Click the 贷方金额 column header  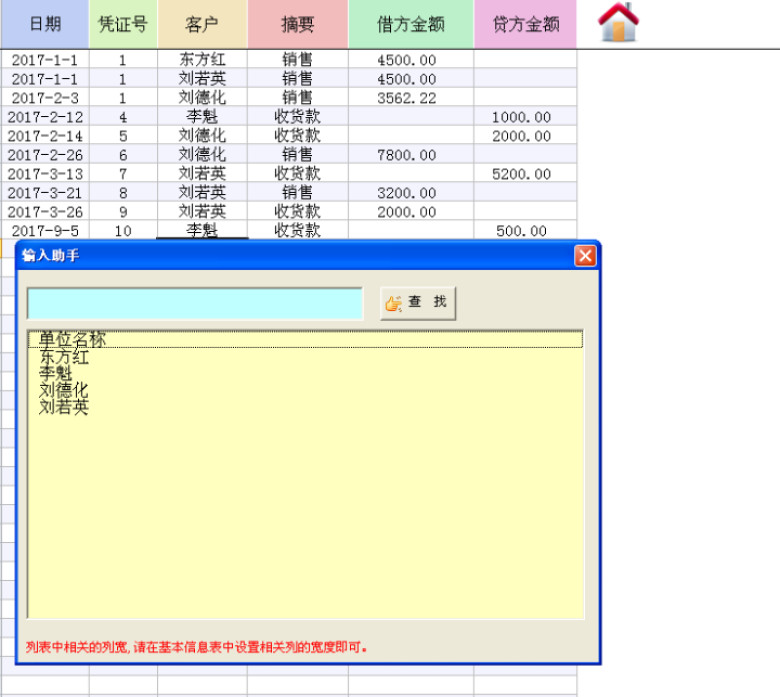click(525, 24)
